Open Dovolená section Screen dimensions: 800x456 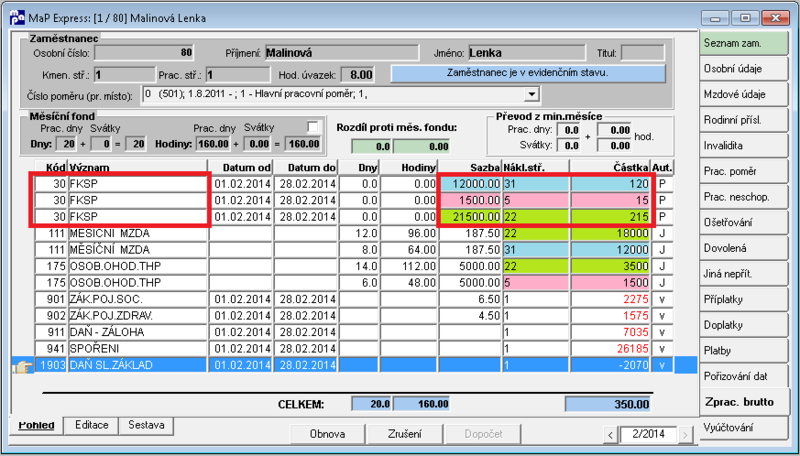coord(744,248)
